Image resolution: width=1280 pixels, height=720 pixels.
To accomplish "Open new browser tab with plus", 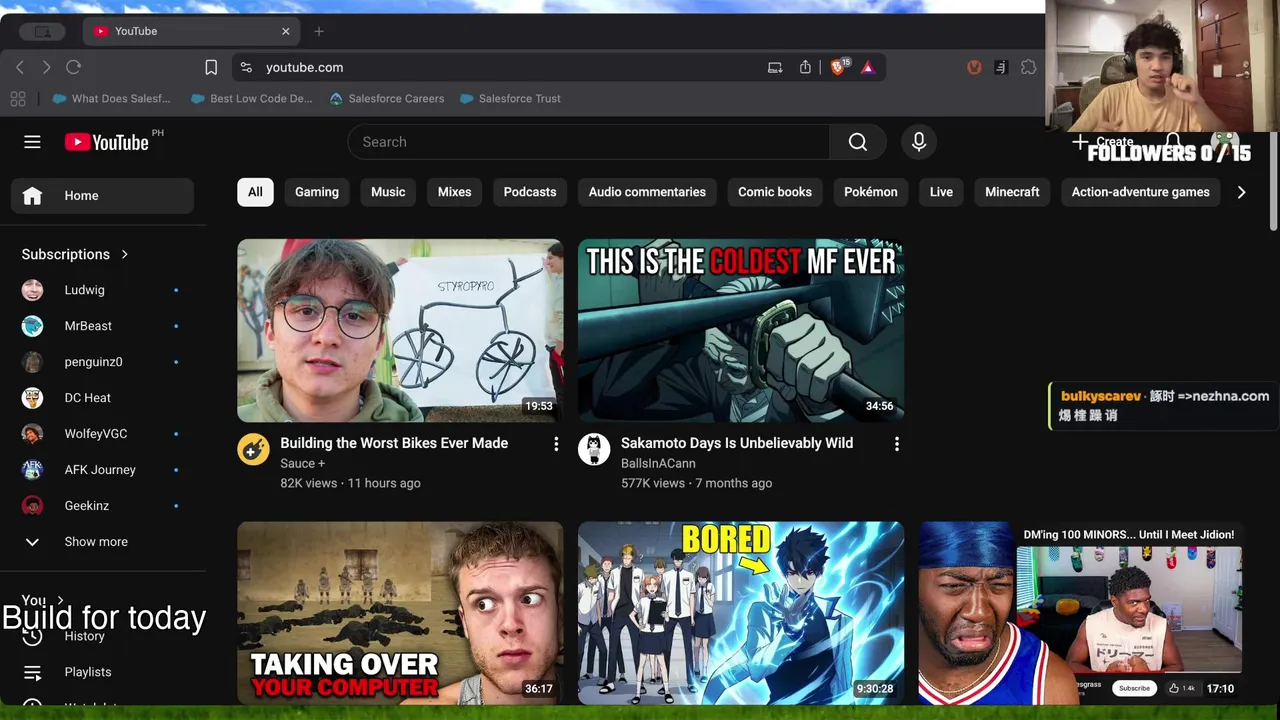I will (x=319, y=31).
